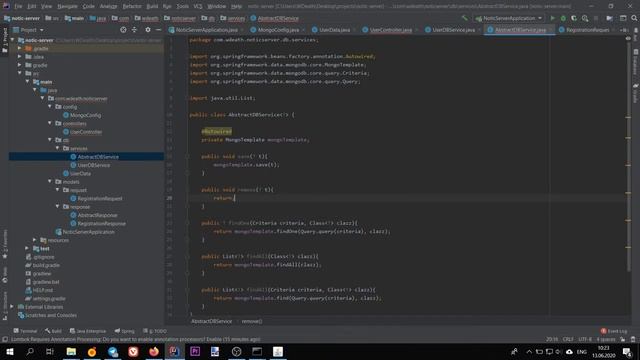Collapse the controllers package node
This screenshot has height=360, width=640.
50,123
